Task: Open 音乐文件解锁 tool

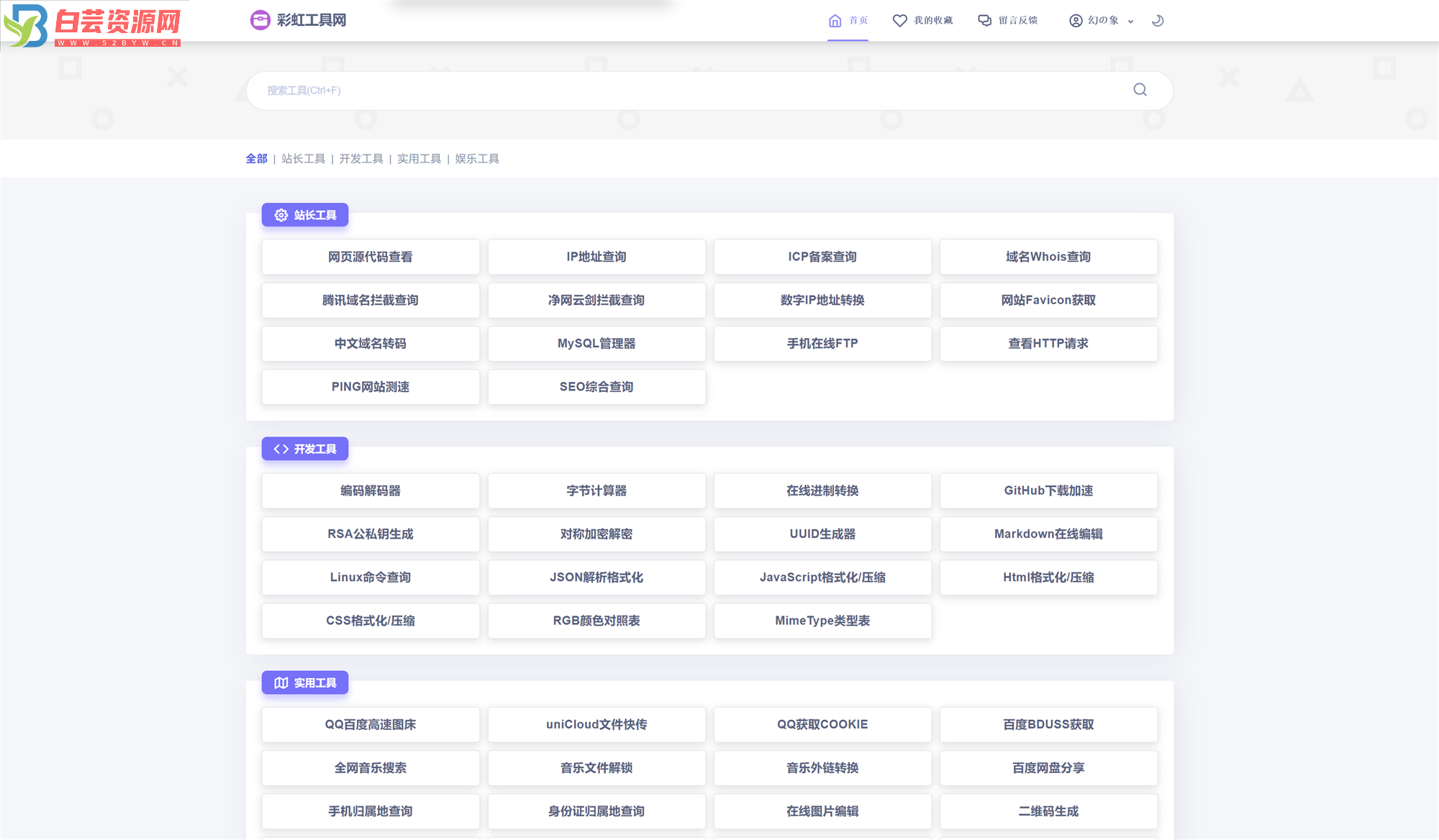Action: pyautogui.click(x=596, y=768)
